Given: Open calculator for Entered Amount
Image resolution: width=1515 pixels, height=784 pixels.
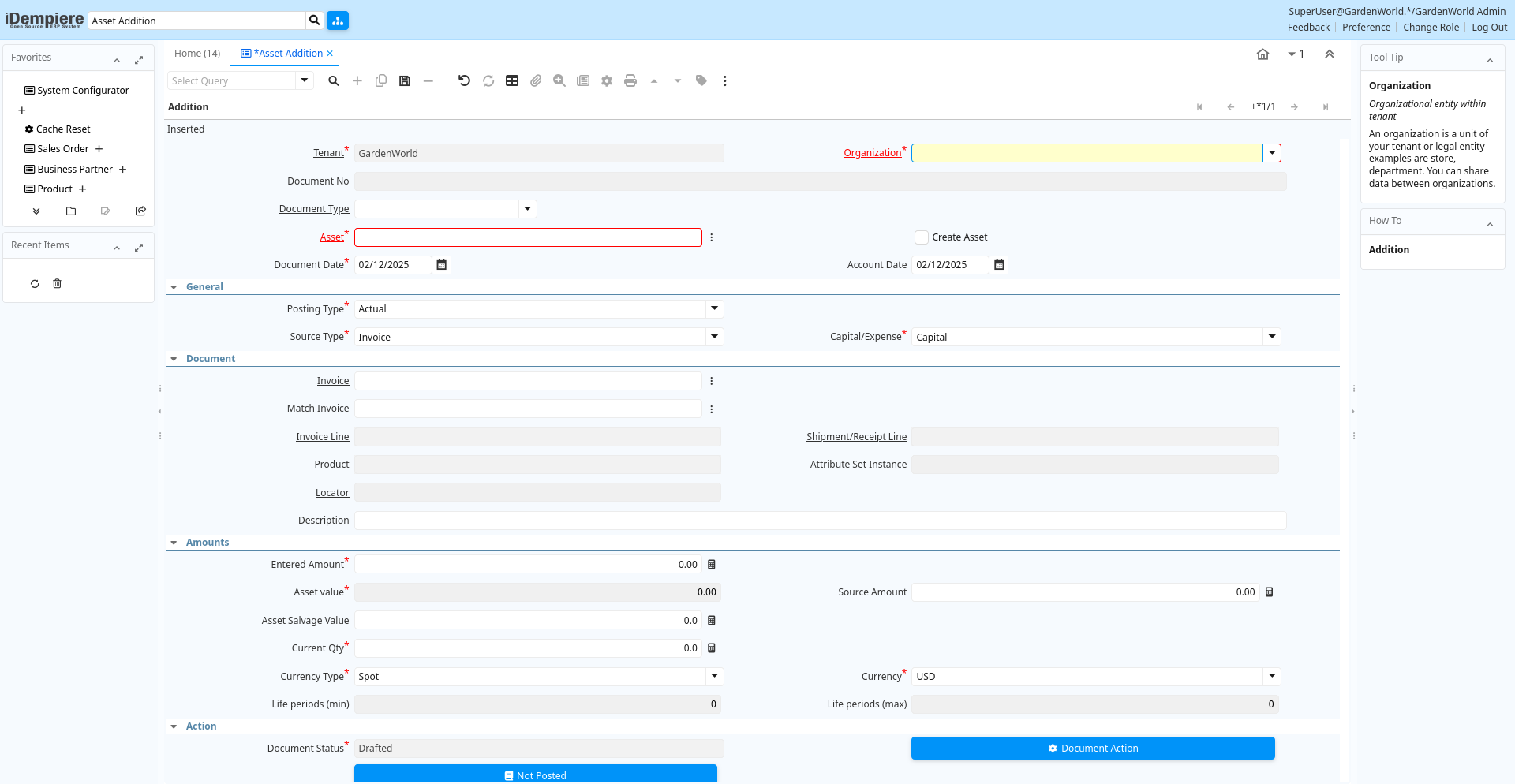Looking at the screenshot, I should click(712, 565).
